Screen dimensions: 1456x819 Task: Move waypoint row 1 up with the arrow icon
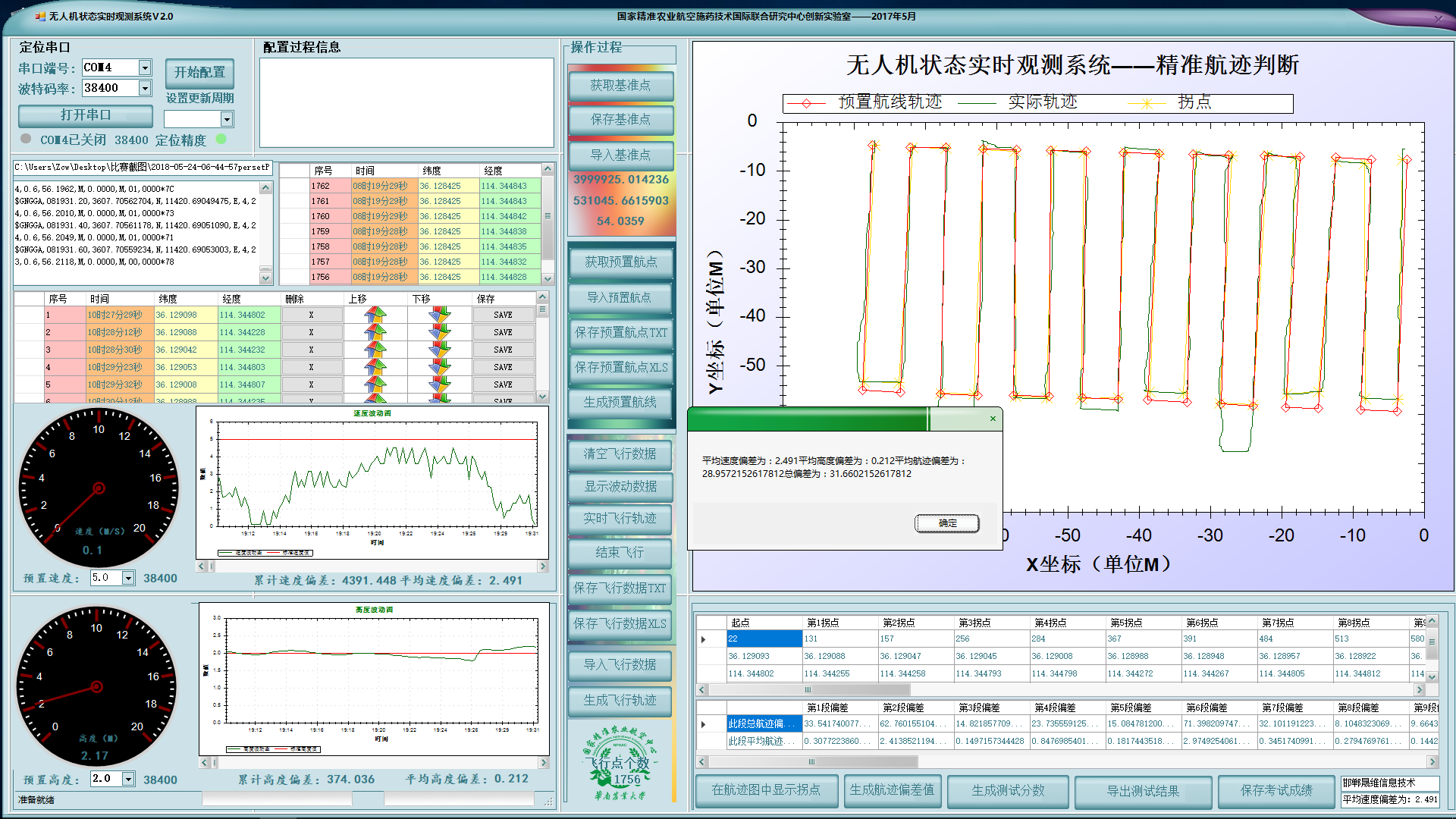(375, 315)
